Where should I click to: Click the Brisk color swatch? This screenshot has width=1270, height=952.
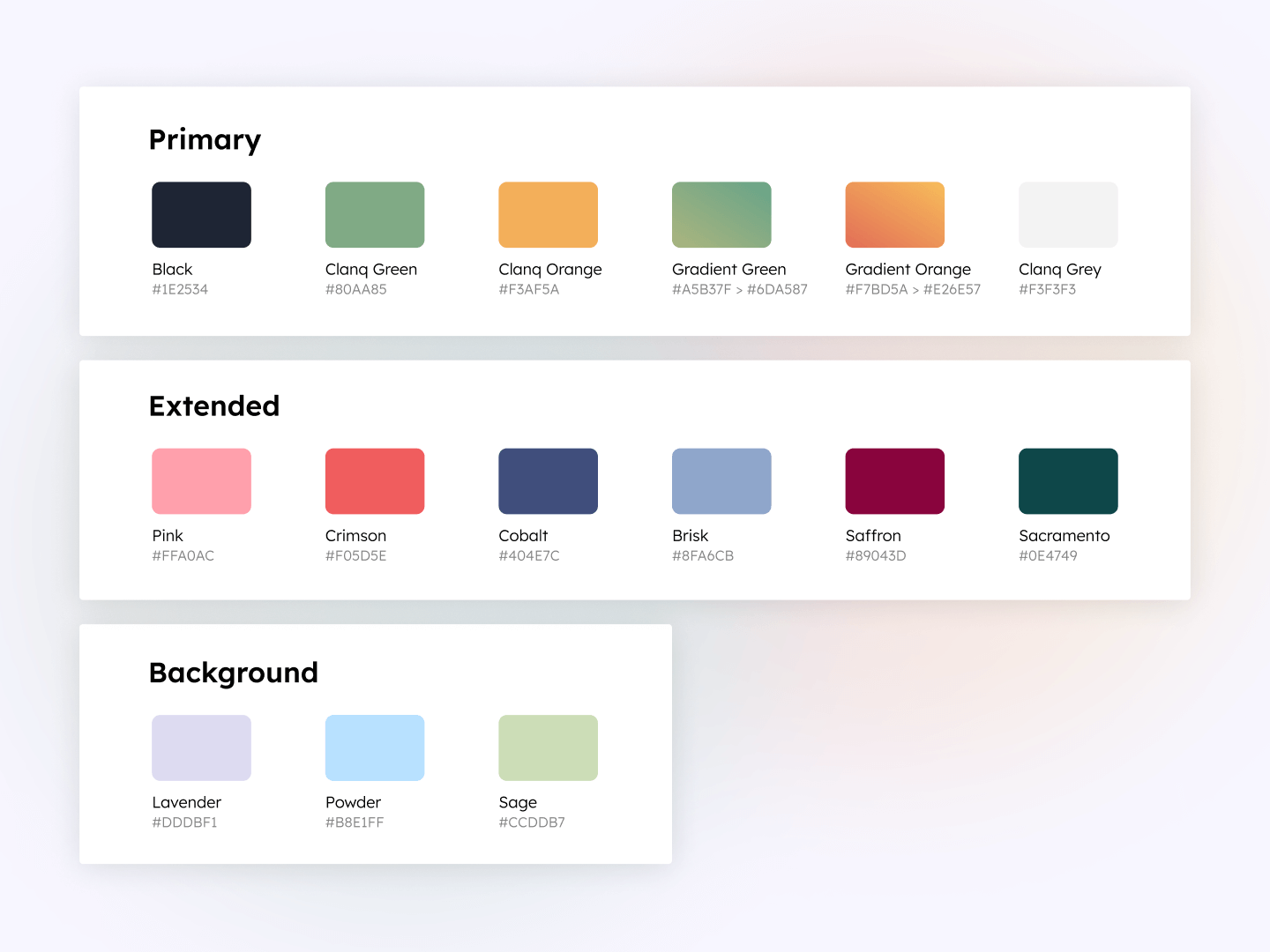coord(721,481)
